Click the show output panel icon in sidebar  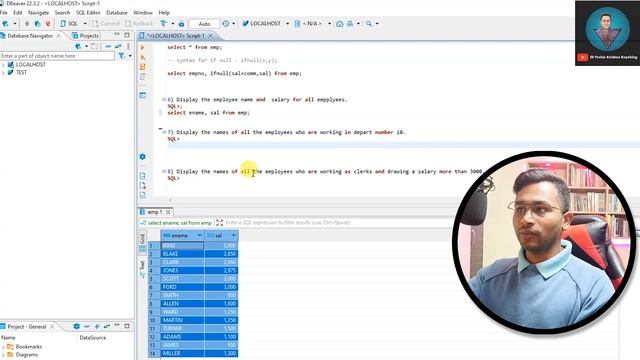(x=142, y=95)
